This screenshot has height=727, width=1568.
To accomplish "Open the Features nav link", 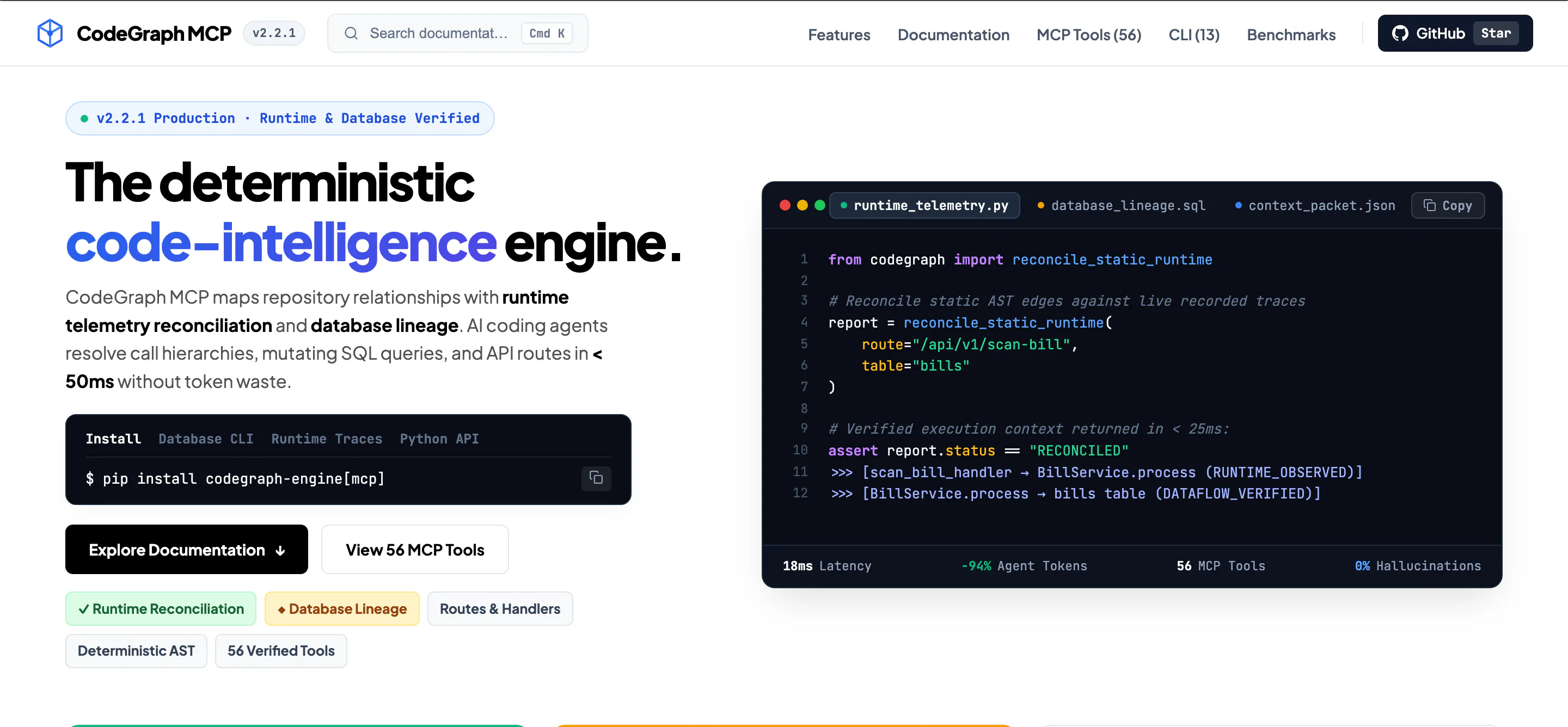I will point(839,35).
